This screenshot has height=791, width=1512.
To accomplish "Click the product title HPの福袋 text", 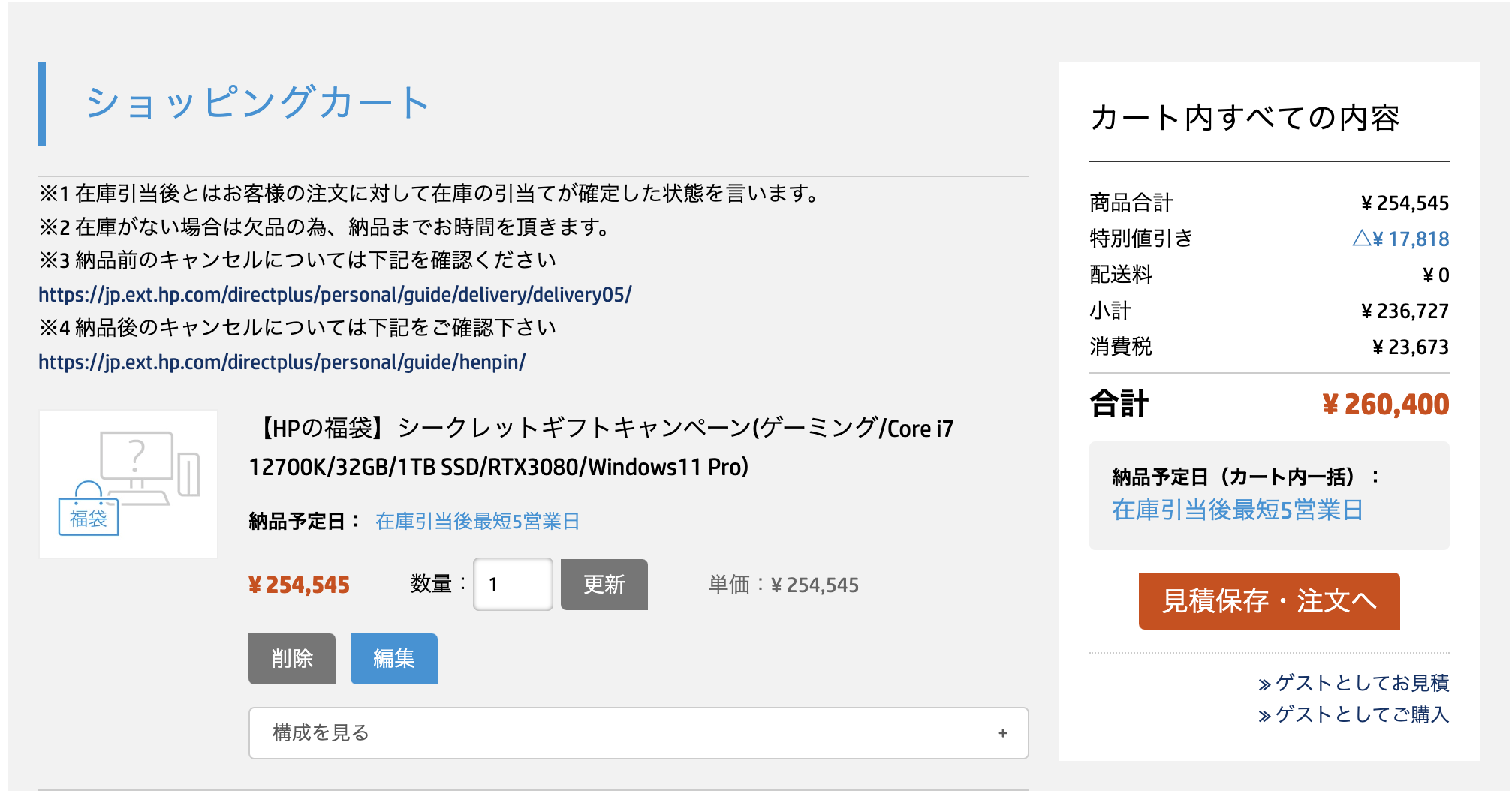I will (601, 447).
